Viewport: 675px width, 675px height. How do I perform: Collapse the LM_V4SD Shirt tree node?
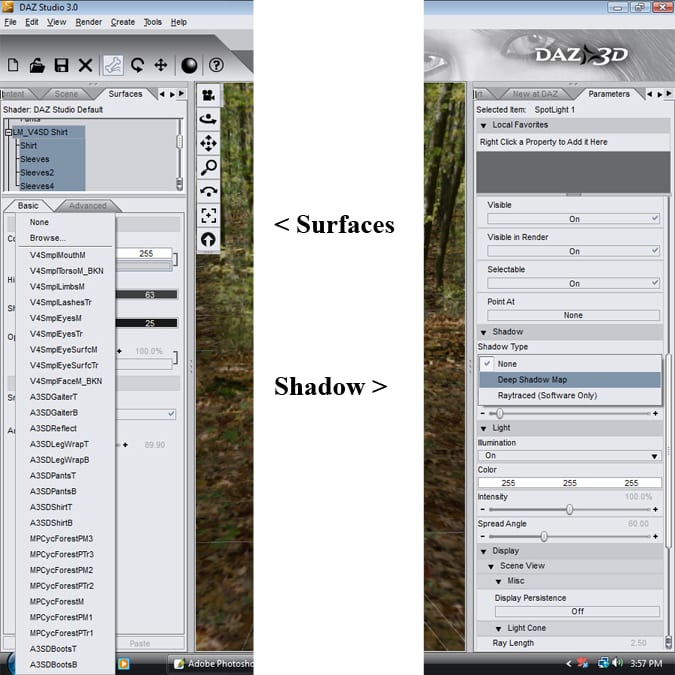pos(8,132)
